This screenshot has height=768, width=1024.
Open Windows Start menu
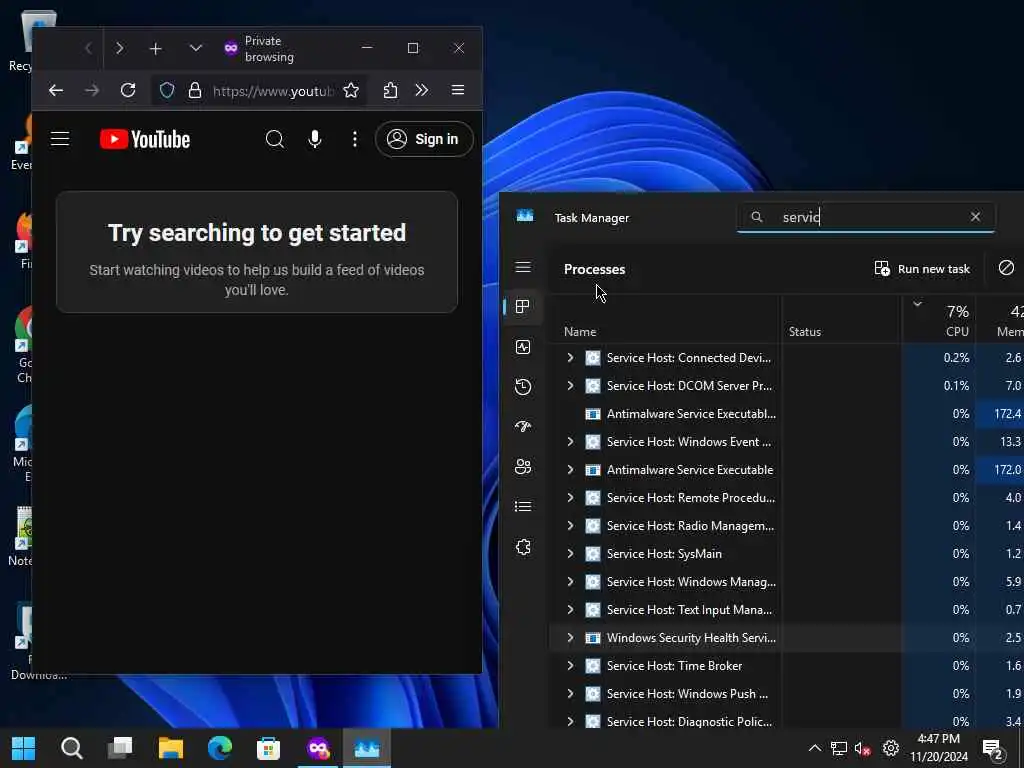[x=24, y=748]
